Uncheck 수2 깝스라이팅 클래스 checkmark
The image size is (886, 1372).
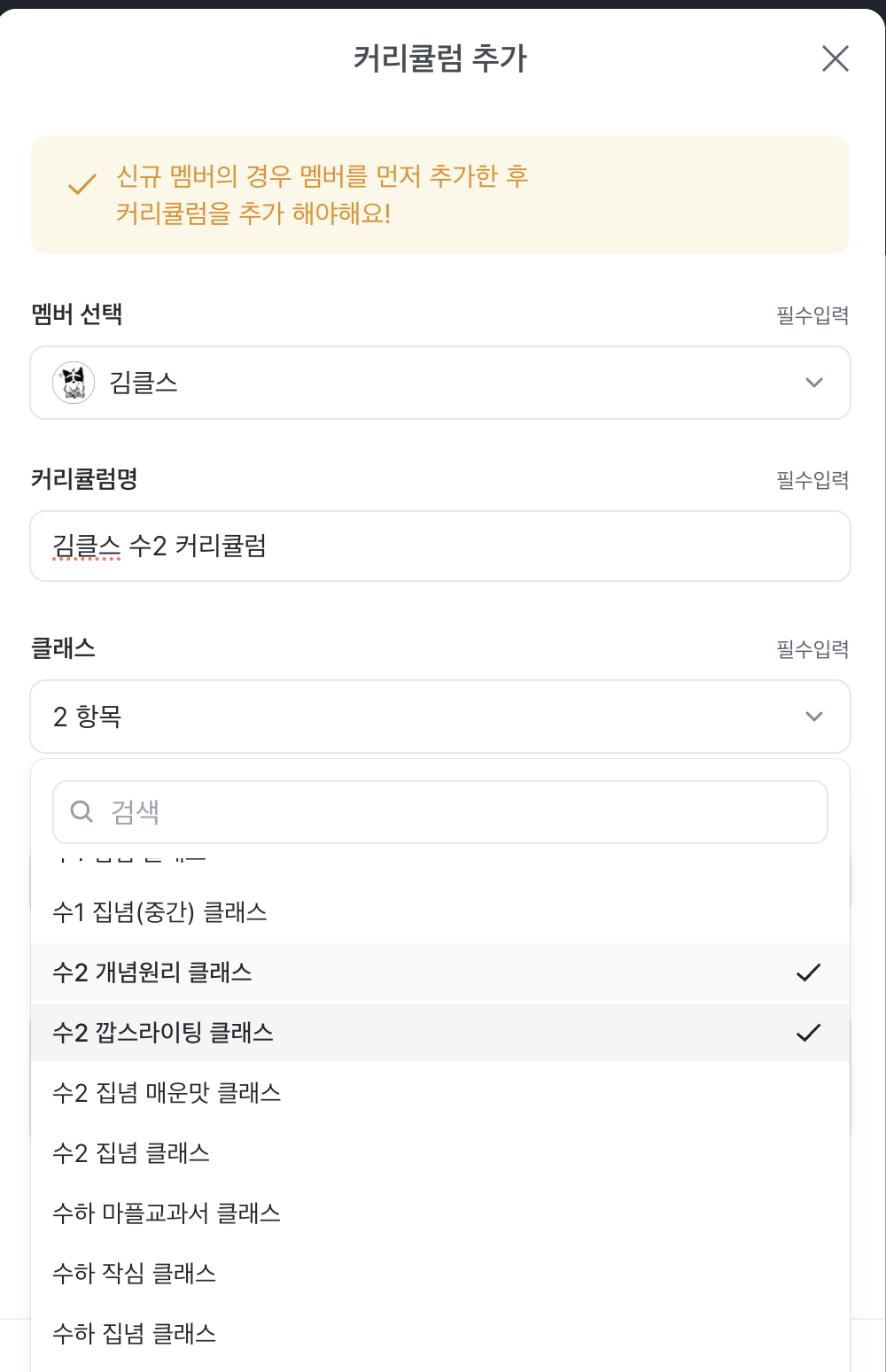(808, 1033)
